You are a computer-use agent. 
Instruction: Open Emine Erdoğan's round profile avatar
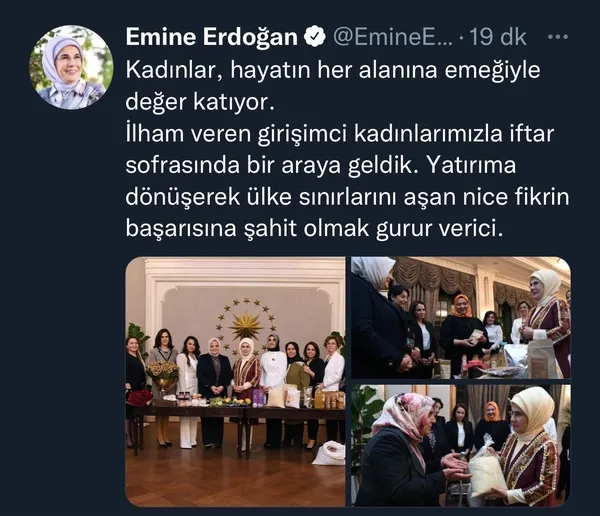point(71,67)
